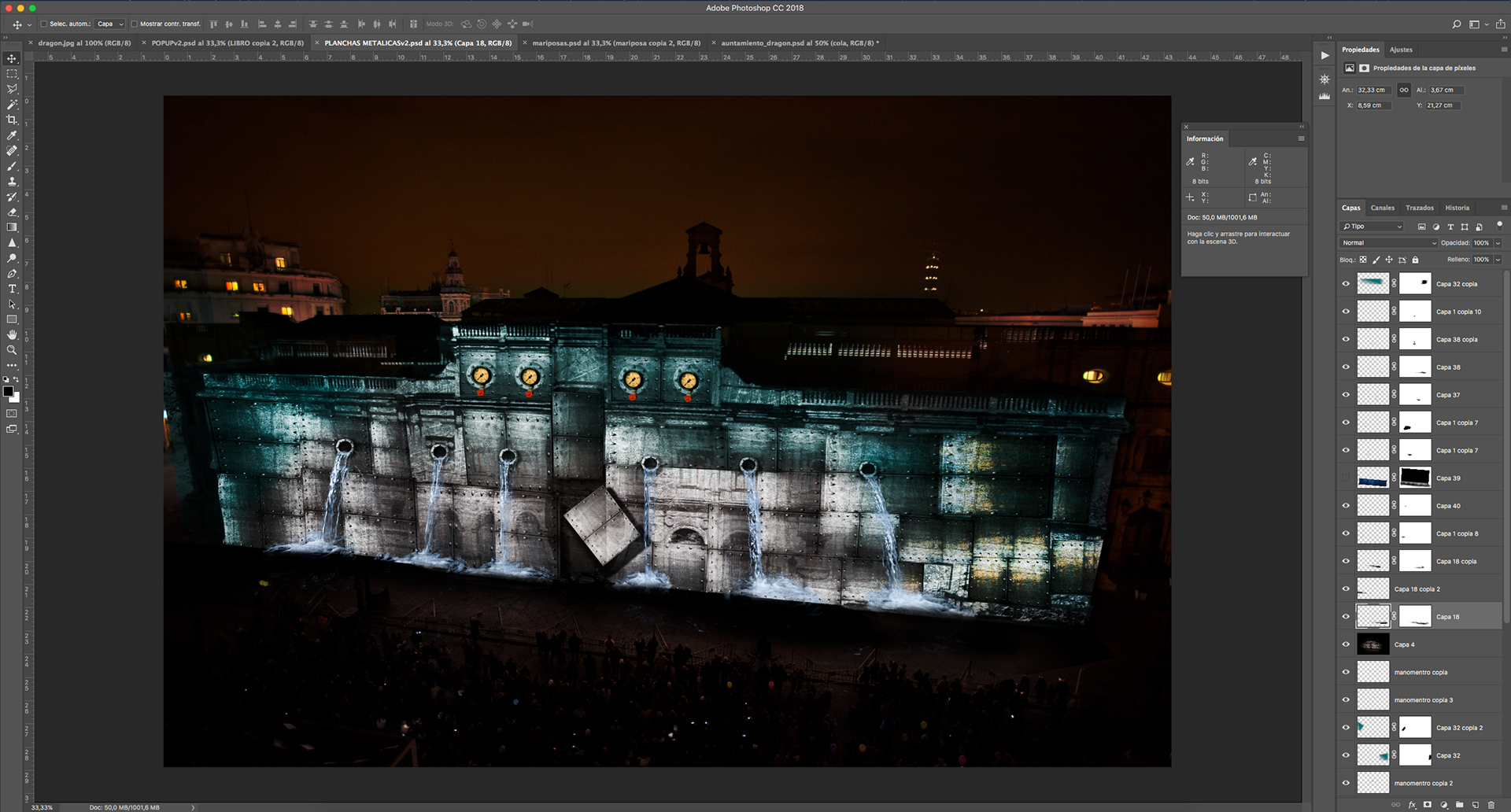Select the Path Selection arrow tool
This screenshot has height=812, width=1511.
tap(12, 304)
